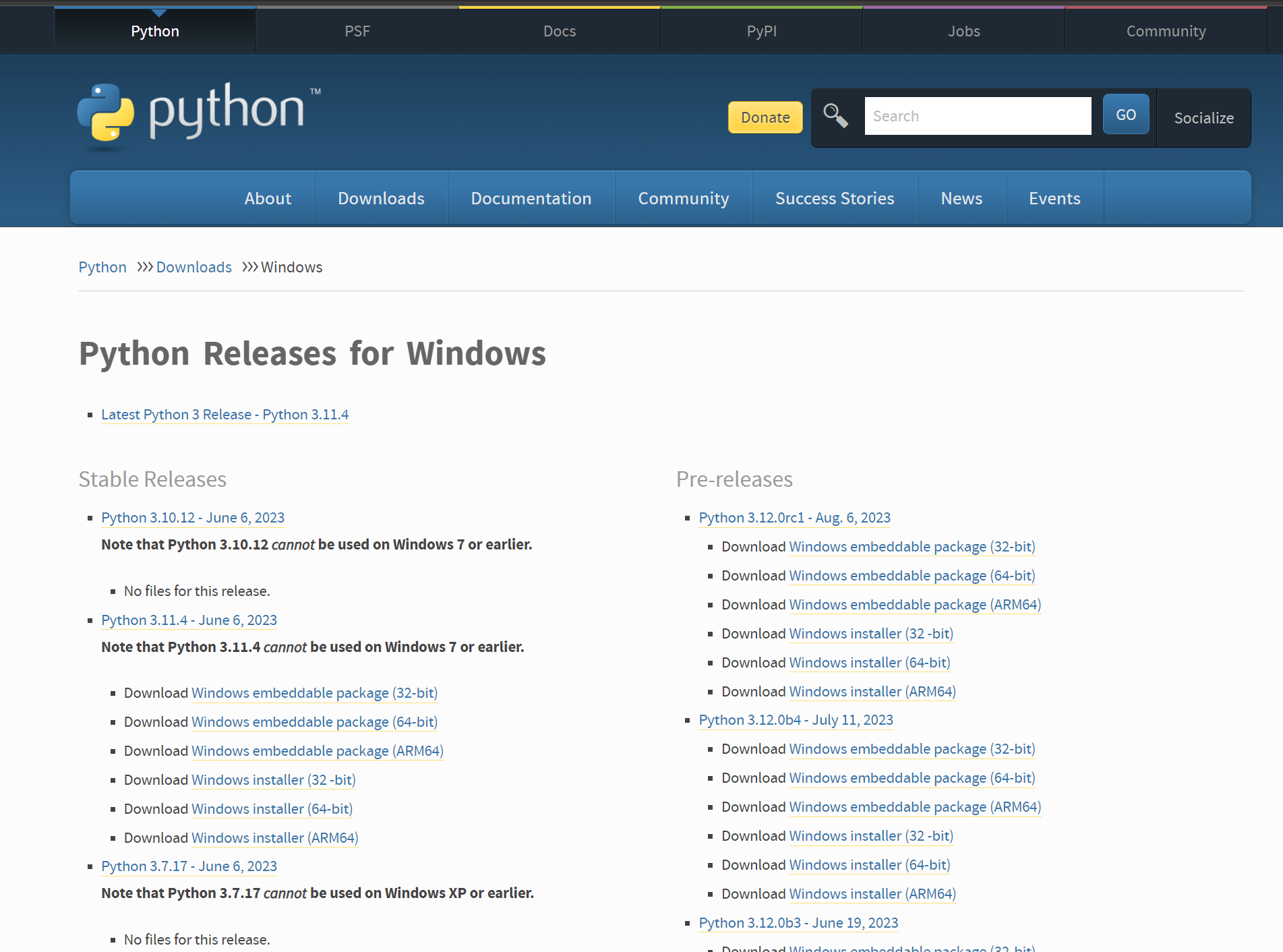
Task: Open Latest Python 3 Release - Python 3.11.4
Action: click(x=225, y=414)
